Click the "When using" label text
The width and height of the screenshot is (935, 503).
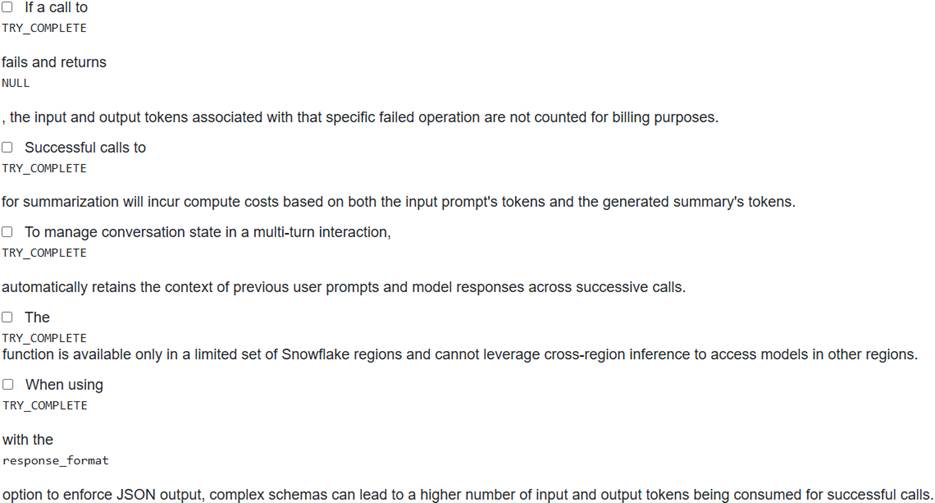pos(64,385)
